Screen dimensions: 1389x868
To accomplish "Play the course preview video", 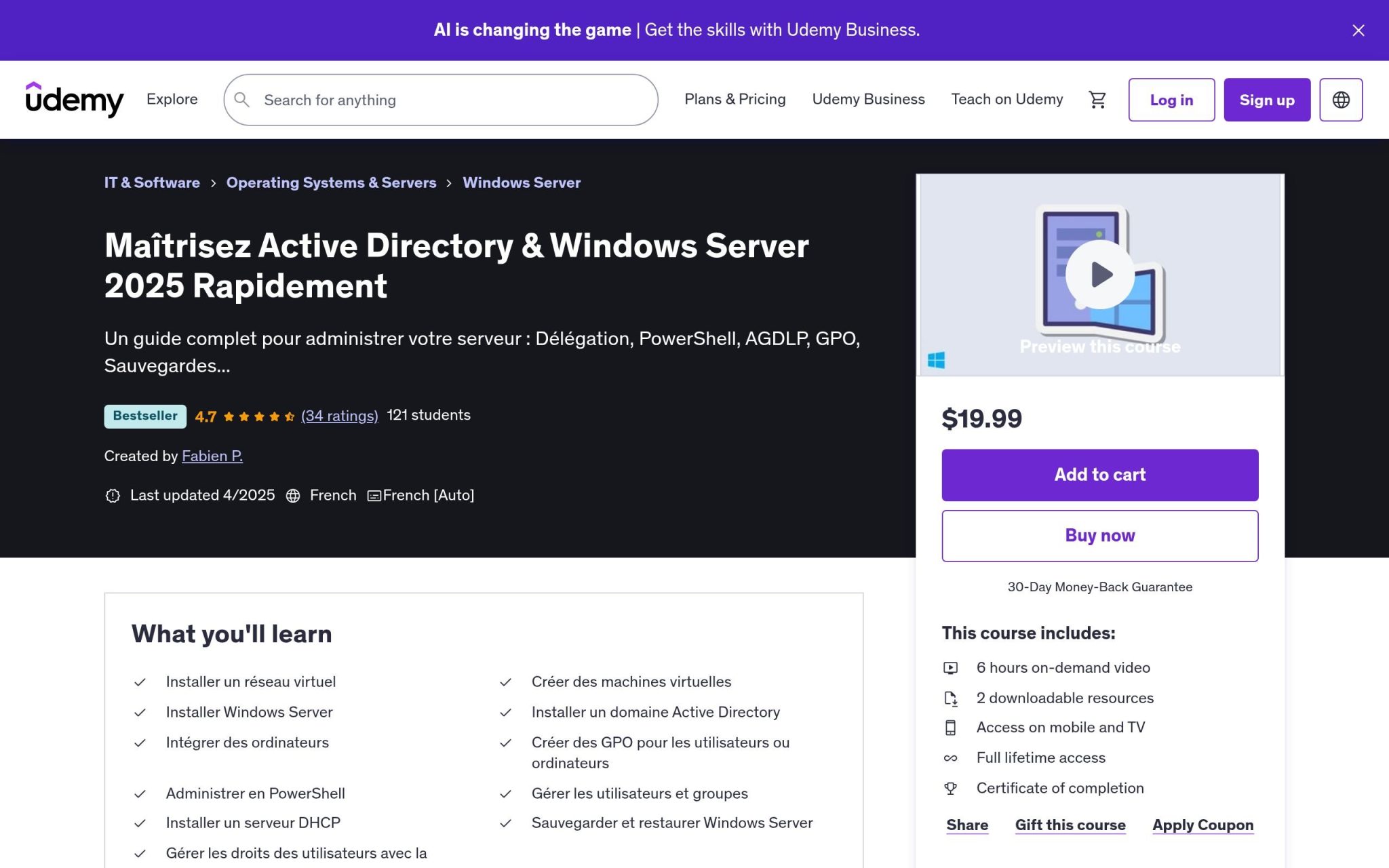I will coord(1099,275).
